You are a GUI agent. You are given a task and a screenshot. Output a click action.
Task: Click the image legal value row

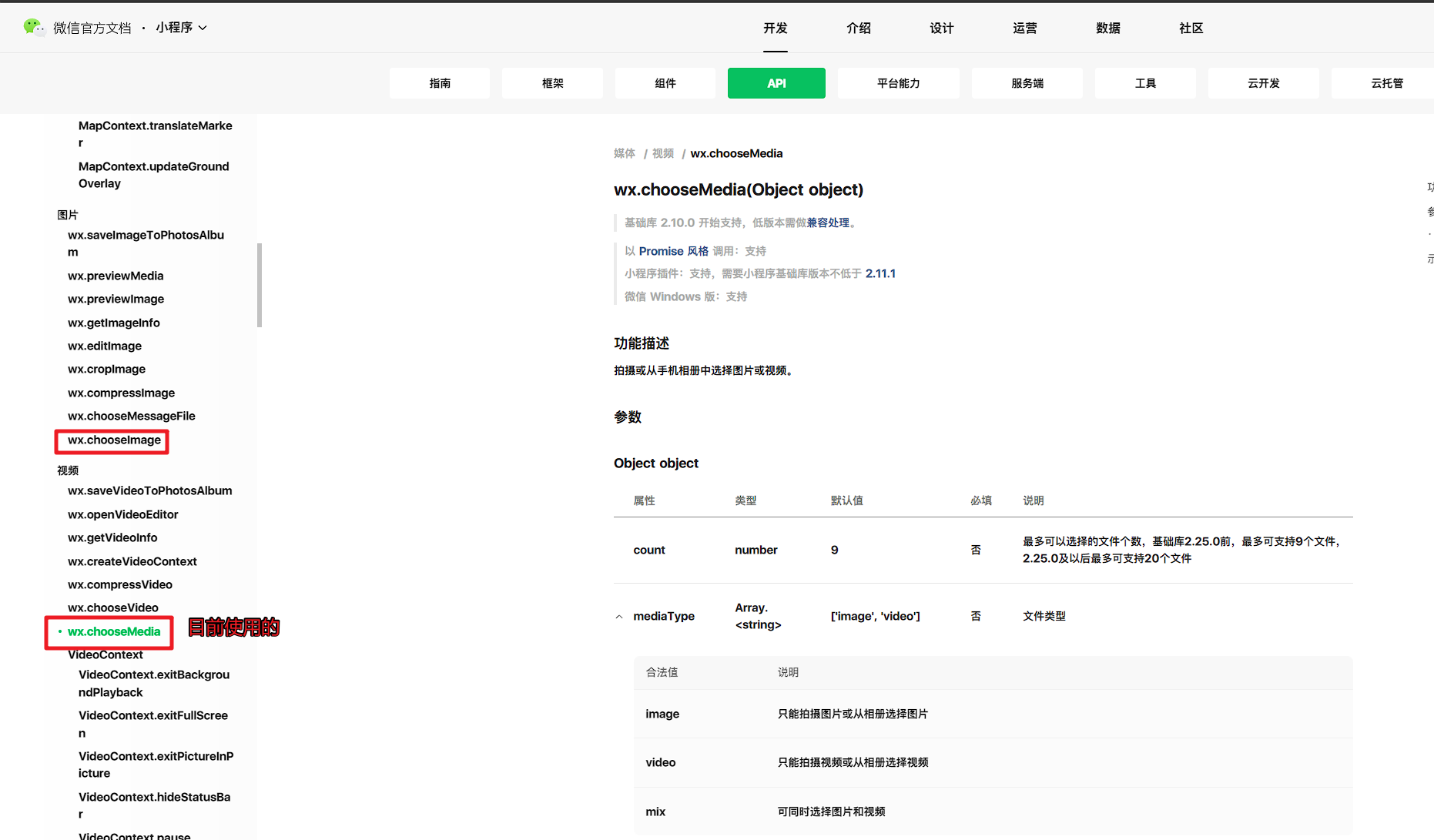(993, 714)
